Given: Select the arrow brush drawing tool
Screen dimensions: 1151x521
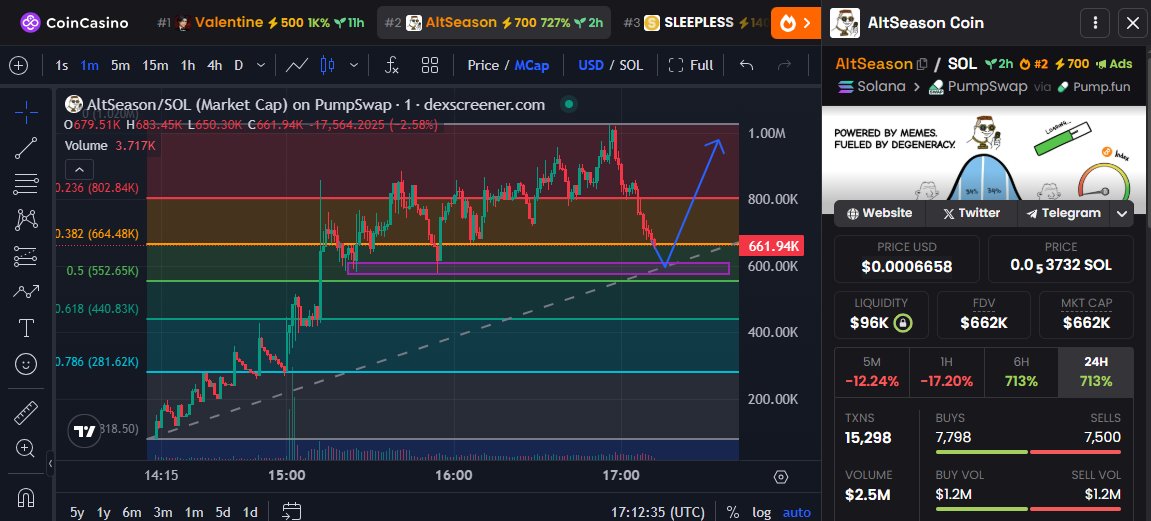Looking at the screenshot, I should click(26, 291).
